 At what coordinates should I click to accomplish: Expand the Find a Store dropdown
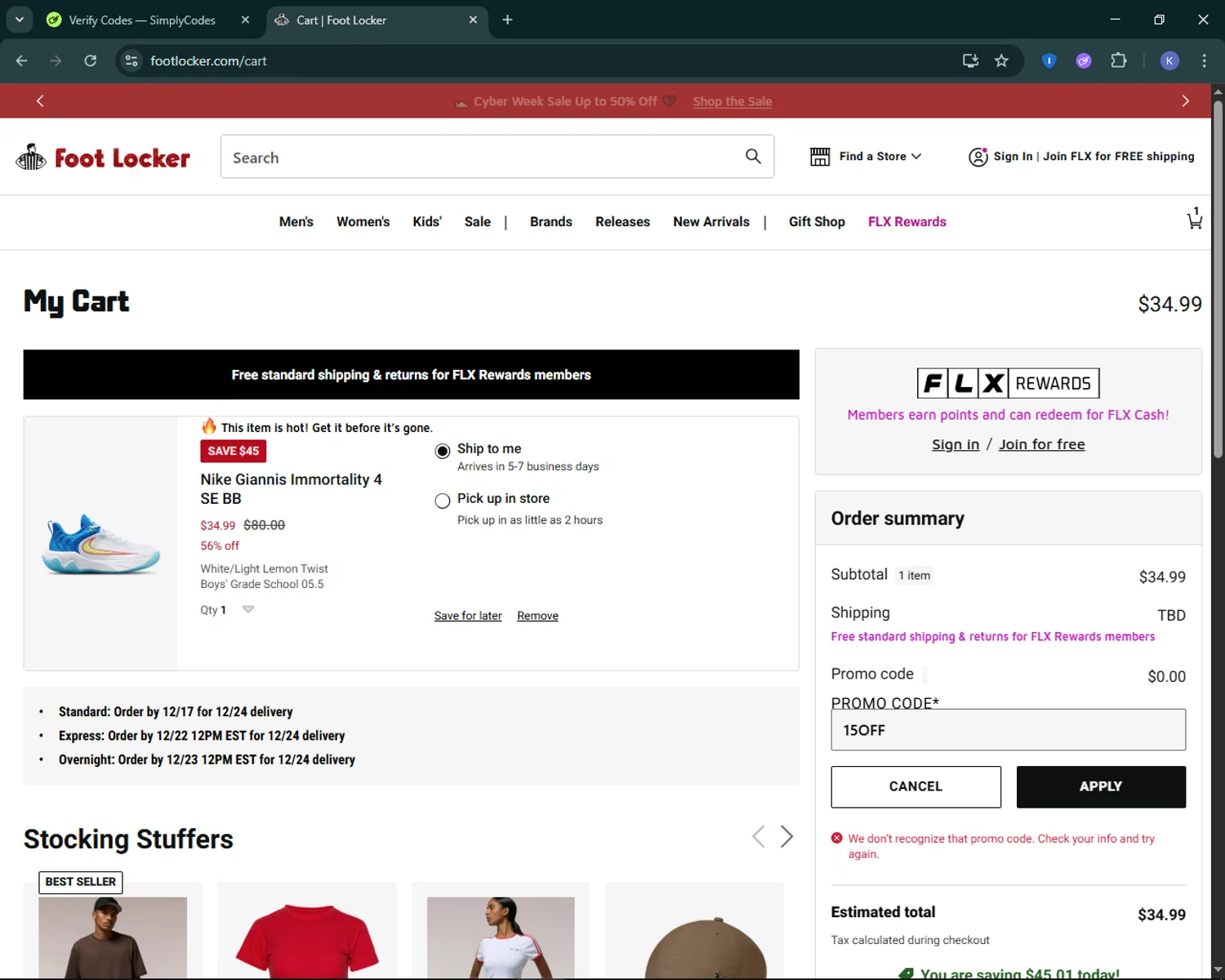(866, 156)
